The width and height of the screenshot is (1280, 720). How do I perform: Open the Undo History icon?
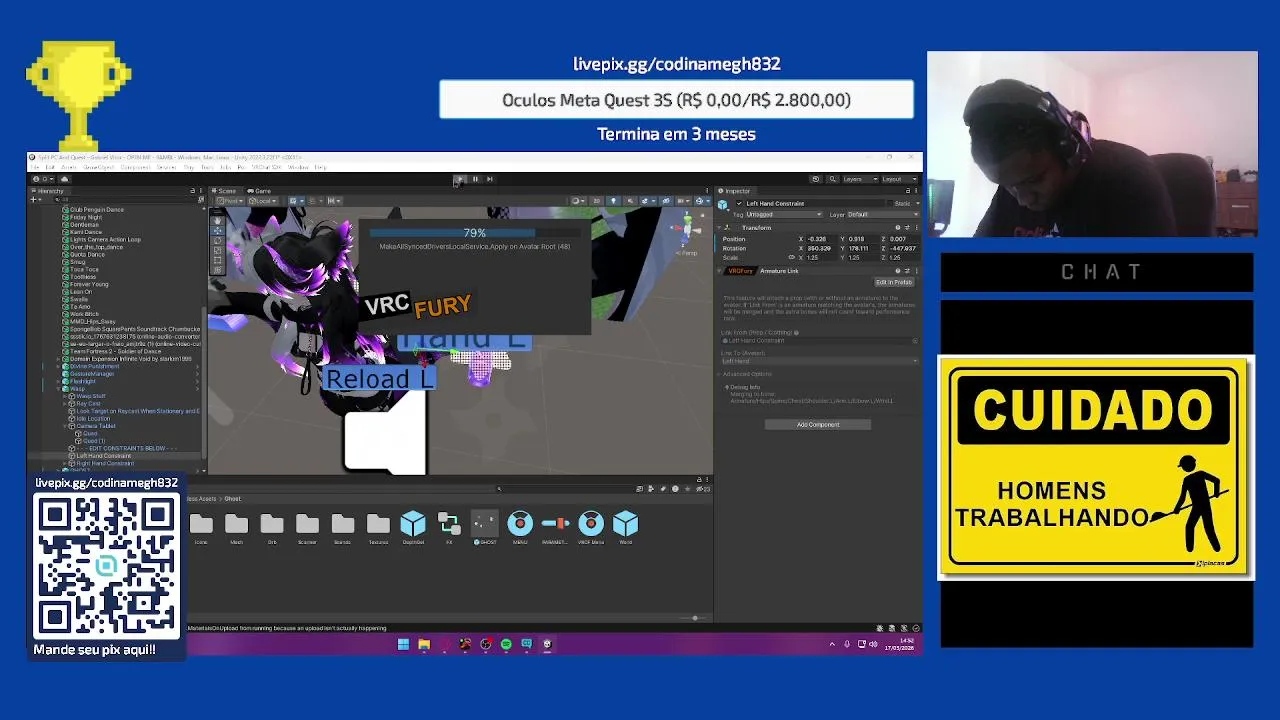click(x=816, y=179)
